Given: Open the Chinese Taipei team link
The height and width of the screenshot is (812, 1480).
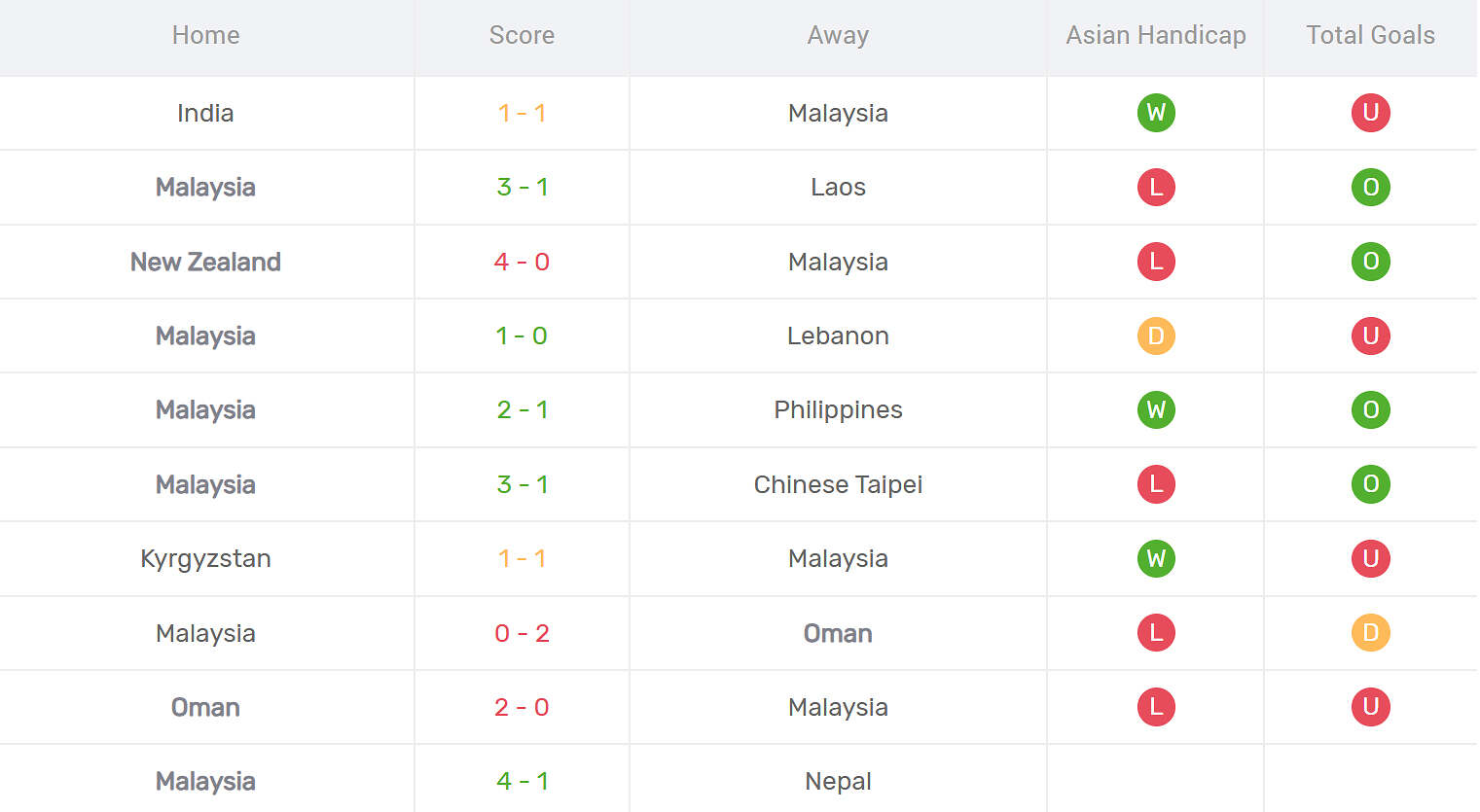Looking at the screenshot, I should [838, 484].
